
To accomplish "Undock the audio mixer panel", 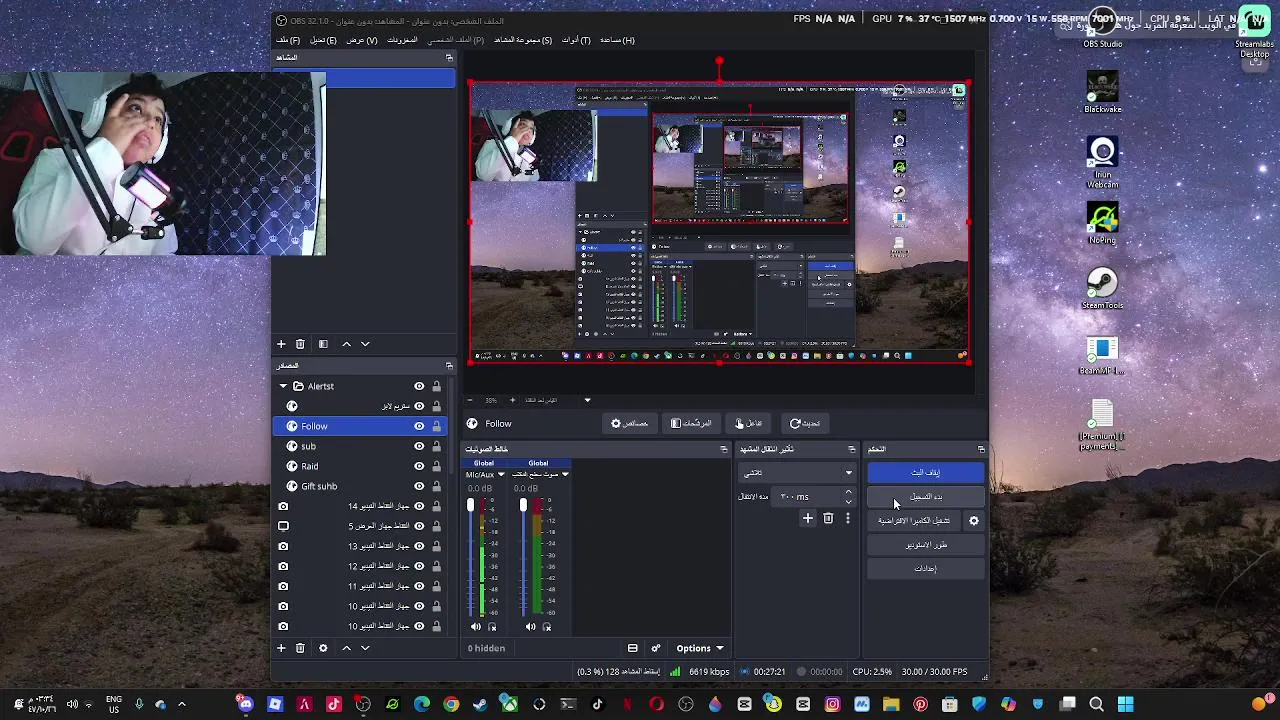I will pos(724,449).
